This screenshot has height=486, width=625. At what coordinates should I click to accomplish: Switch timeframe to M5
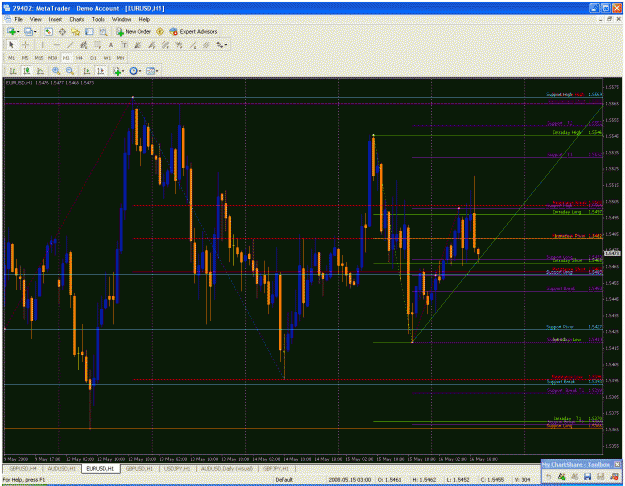(x=25, y=58)
